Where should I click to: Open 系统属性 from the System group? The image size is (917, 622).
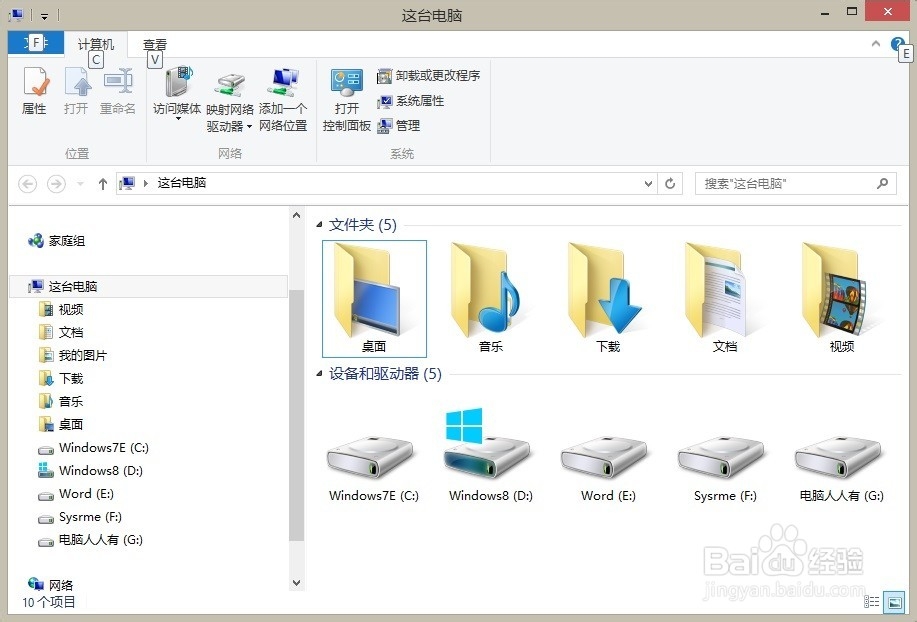pos(414,101)
